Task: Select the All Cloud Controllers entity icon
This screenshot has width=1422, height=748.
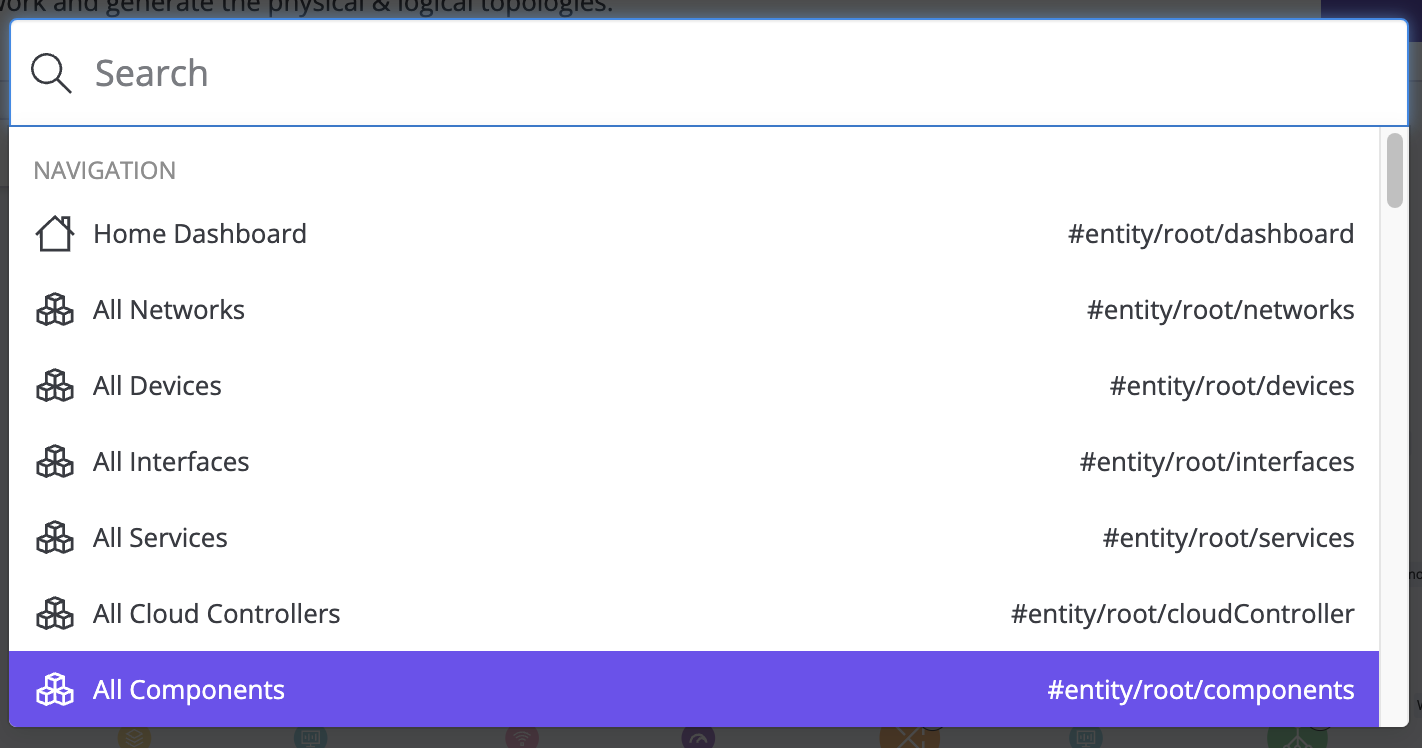Action: click(55, 613)
